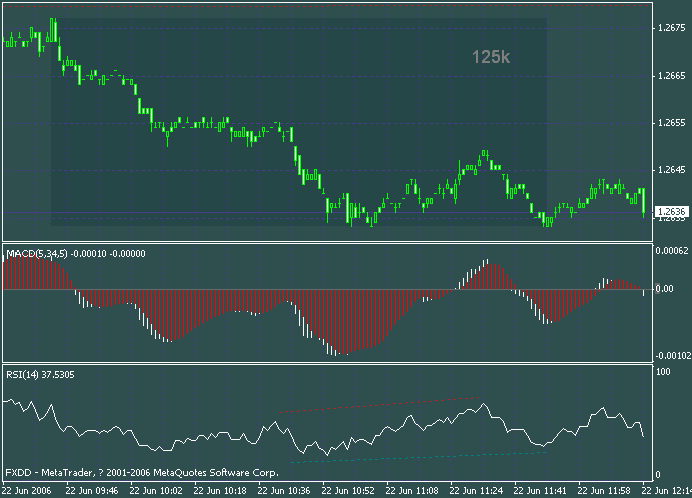Click the 22 Jun 2006 date label
The width and height of the screenshot is (692, 498).
[x=27, y=491]
